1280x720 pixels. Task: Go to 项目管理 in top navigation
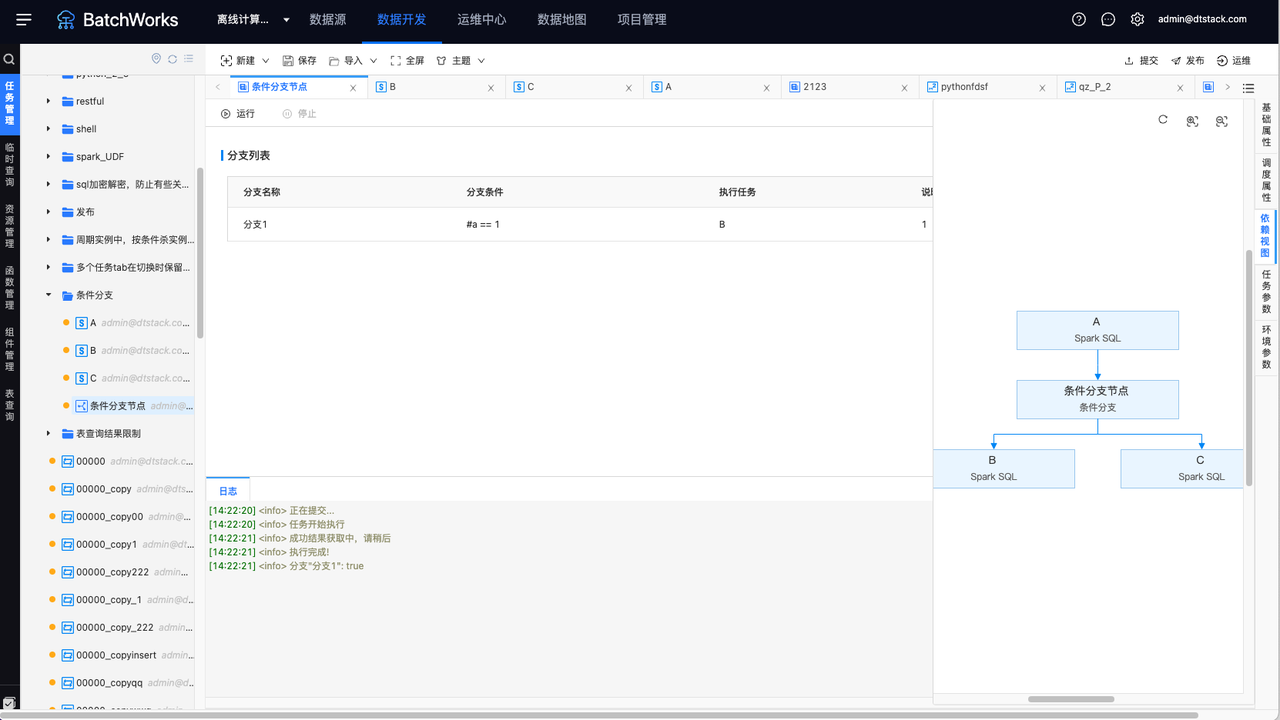pos(642,19)
